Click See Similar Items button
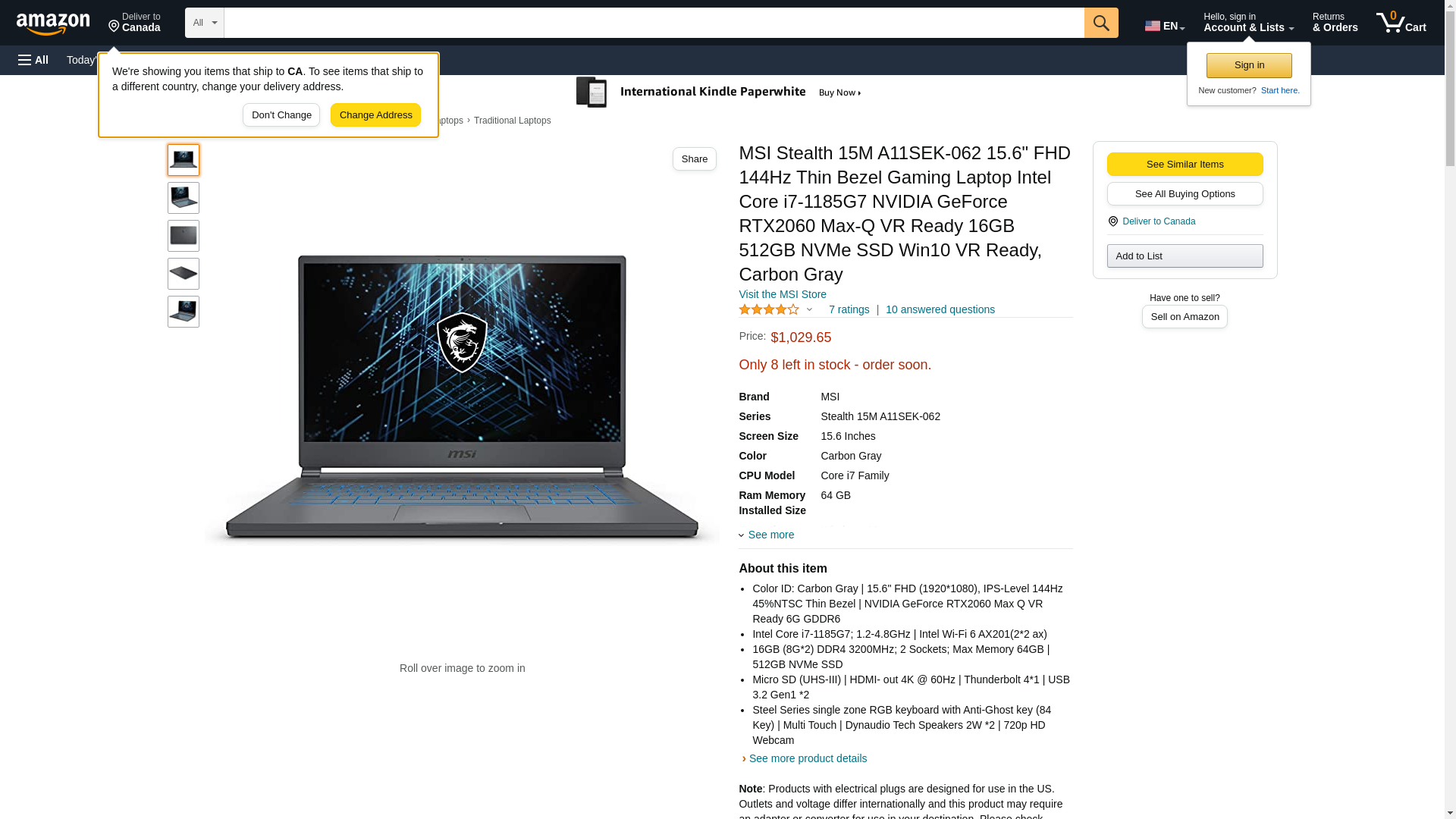1456x819 pixels. pyautogui.click(x=1185, y=165)
